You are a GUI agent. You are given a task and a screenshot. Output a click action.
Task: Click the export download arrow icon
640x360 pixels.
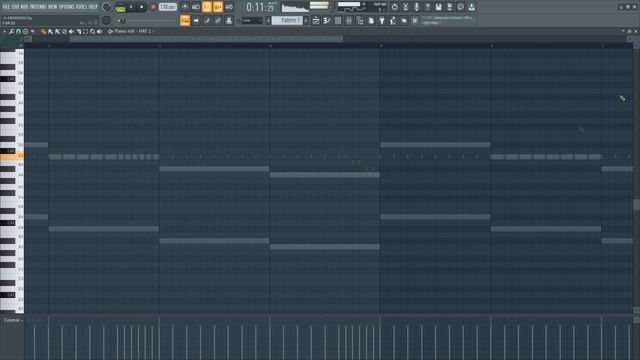[471, 7]
